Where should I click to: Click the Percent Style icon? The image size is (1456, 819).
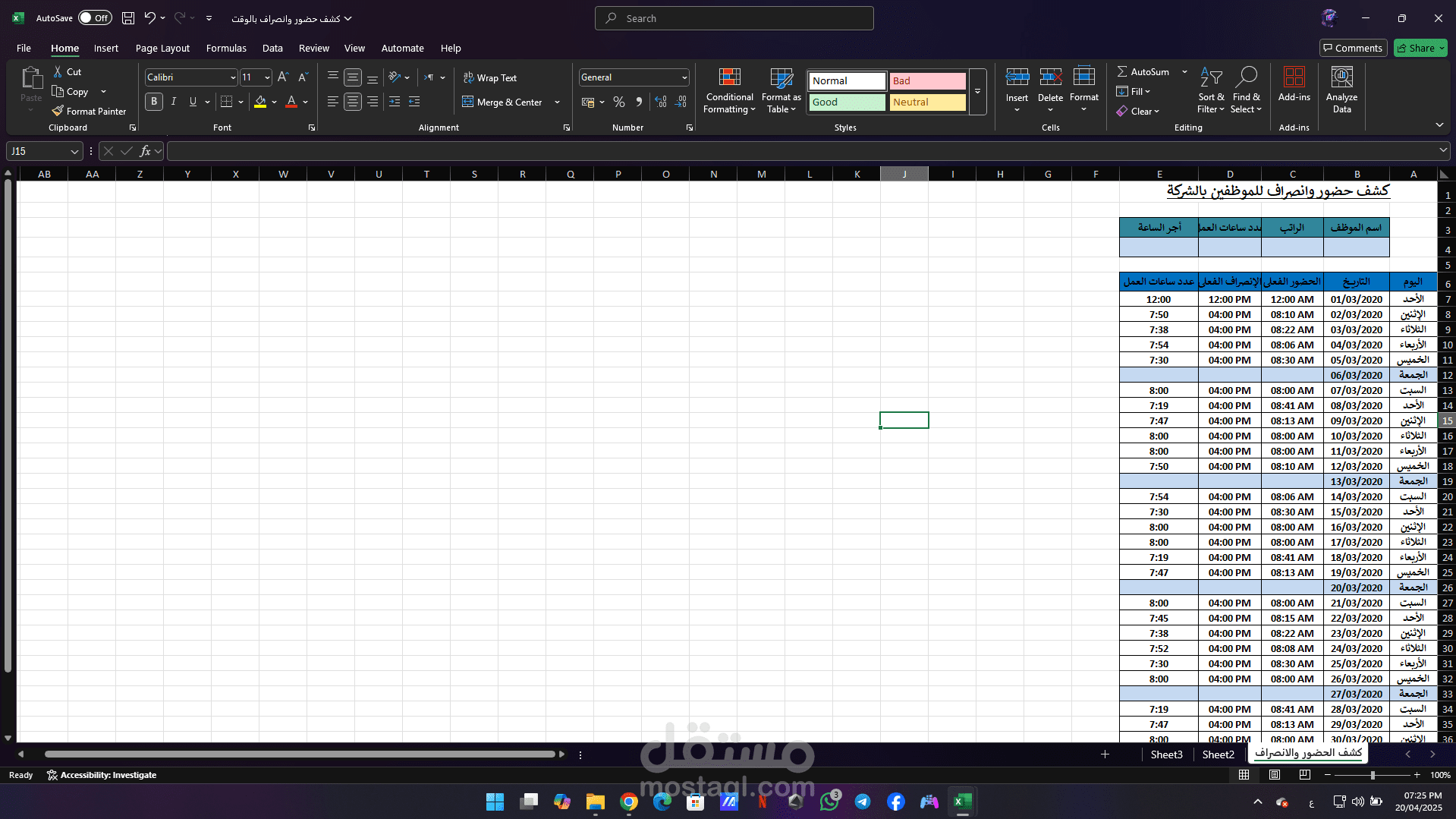tap(619, 102)
